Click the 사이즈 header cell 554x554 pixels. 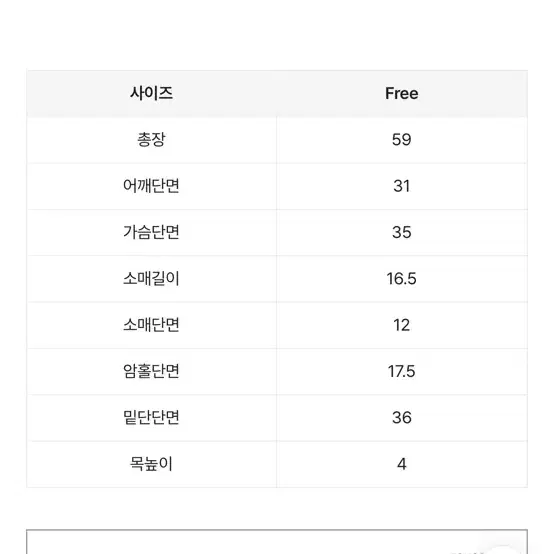tap(151, 94)
